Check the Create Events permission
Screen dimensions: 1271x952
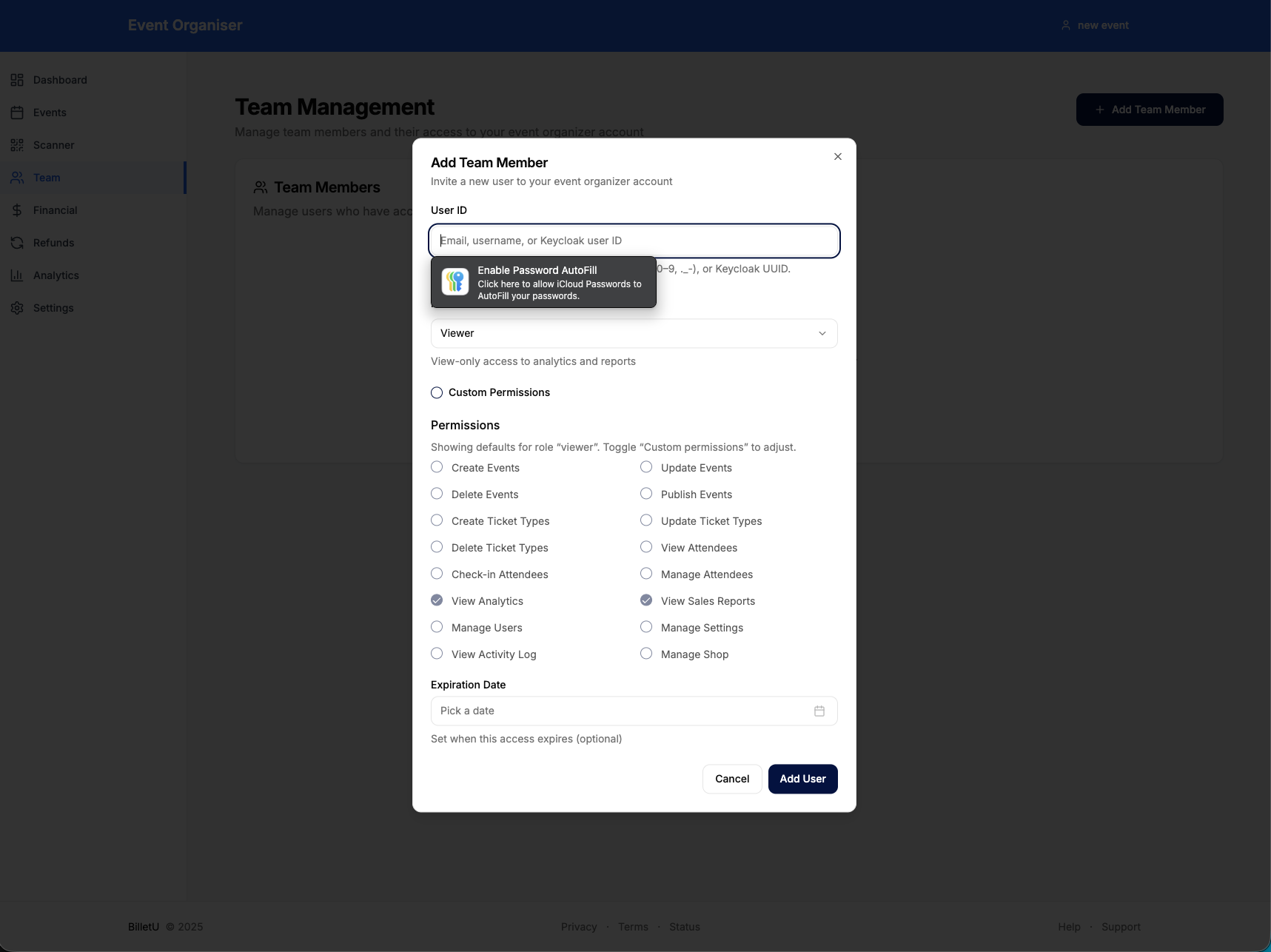(x=437, y=467)
